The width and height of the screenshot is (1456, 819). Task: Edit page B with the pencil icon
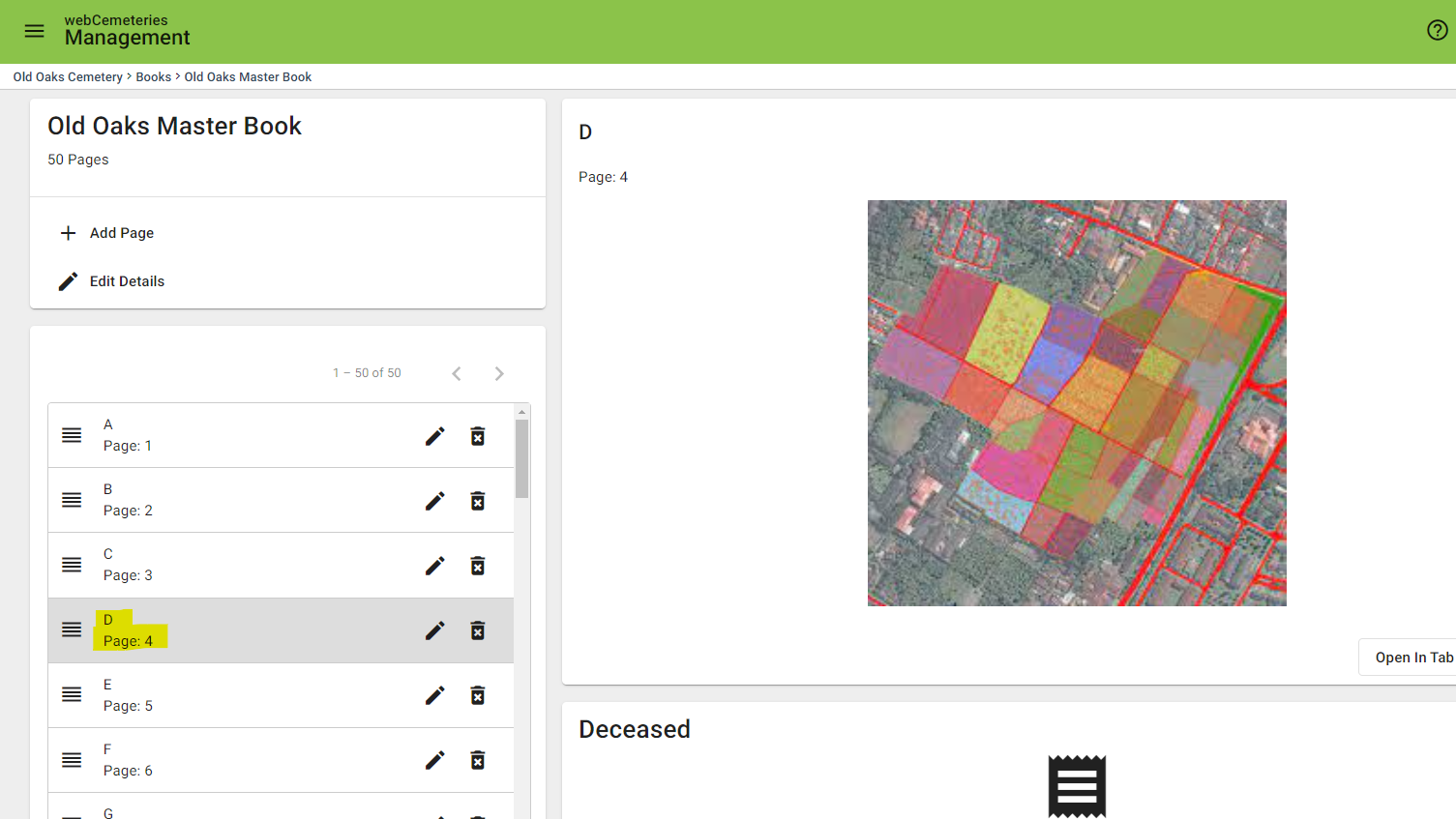coord(435,501)
